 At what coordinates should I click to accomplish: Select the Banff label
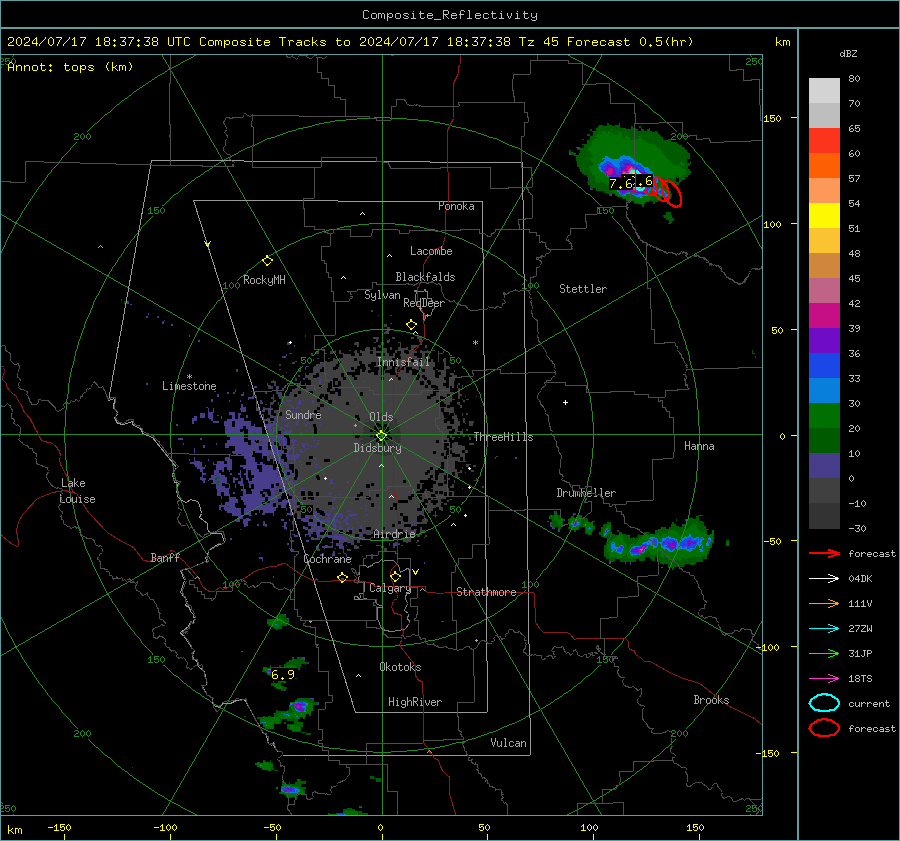coord(165,558)
